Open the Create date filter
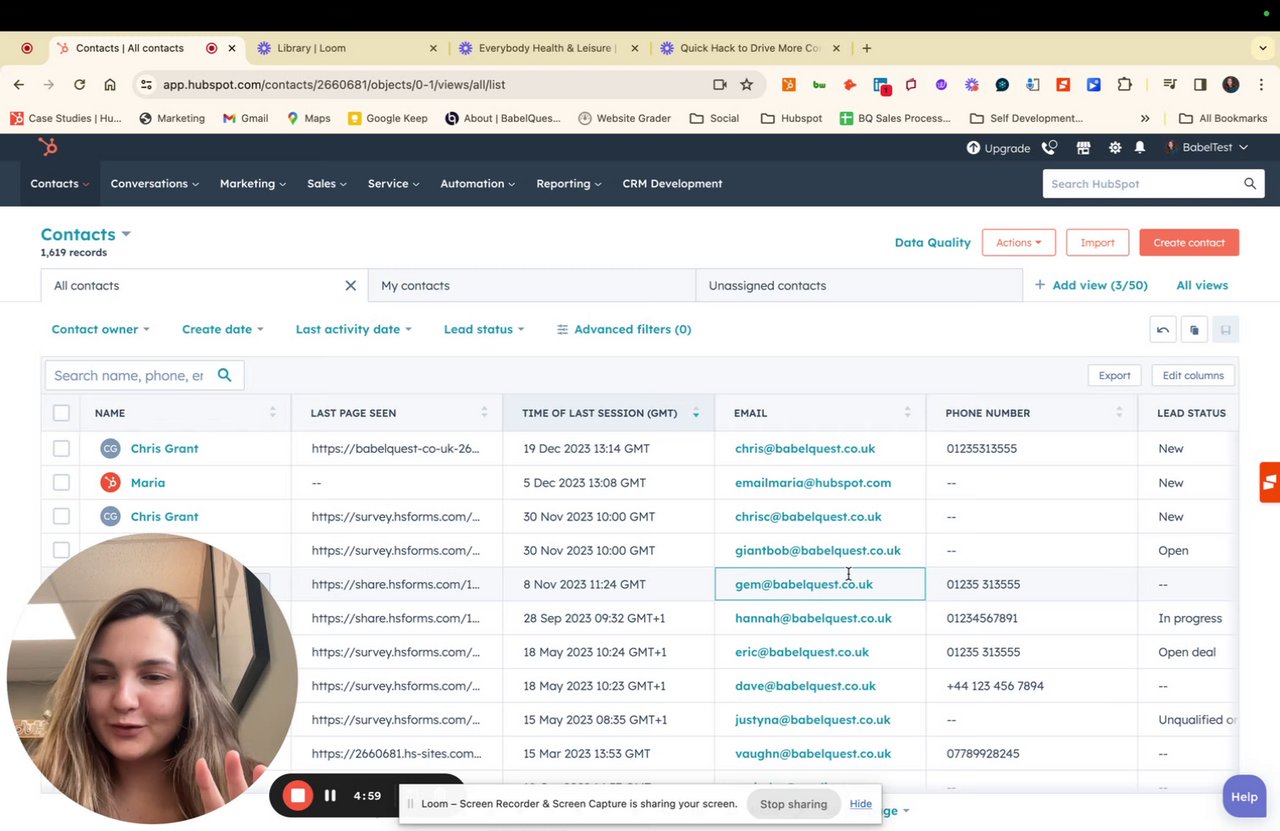Image resolution: width=1280 pixels, height=831 pixels. [x=222, y=329]
